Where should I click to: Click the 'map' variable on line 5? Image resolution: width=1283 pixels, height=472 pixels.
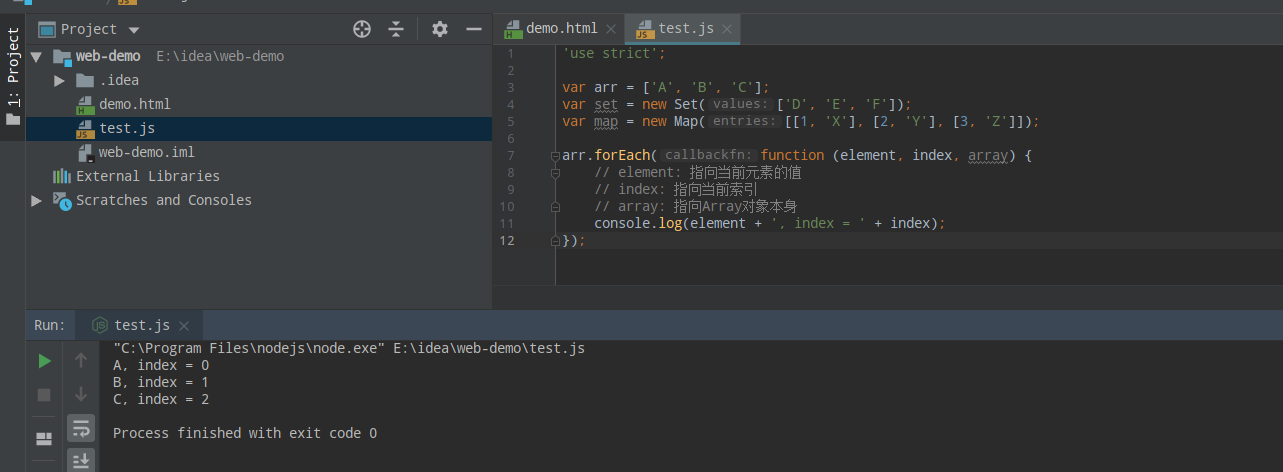click(606, 121)
